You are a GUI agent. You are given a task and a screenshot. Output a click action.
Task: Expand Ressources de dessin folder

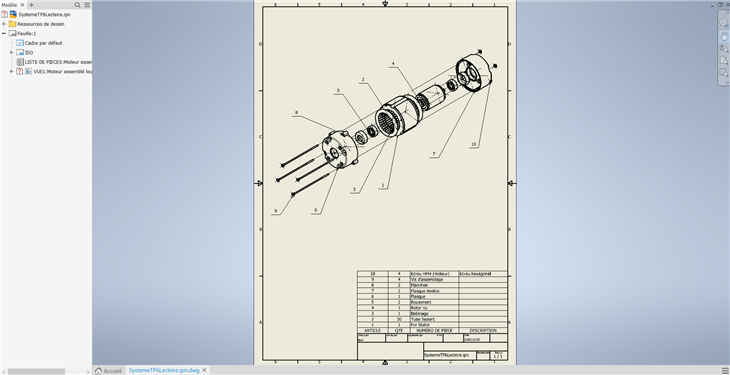coord(4,24)
